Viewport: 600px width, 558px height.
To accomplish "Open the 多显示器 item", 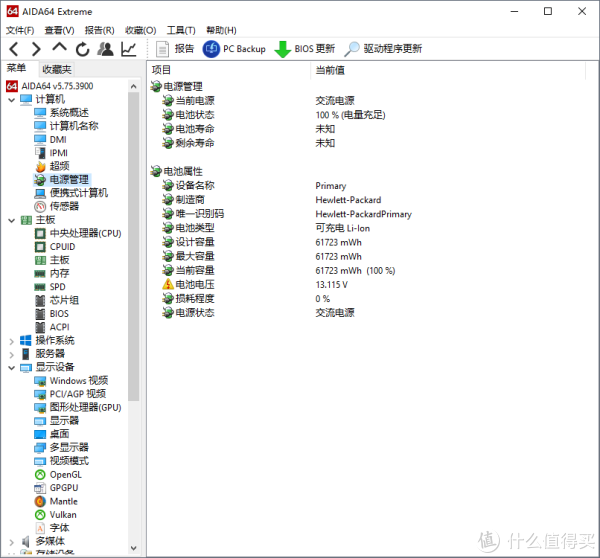I will [x=62, y=447].
